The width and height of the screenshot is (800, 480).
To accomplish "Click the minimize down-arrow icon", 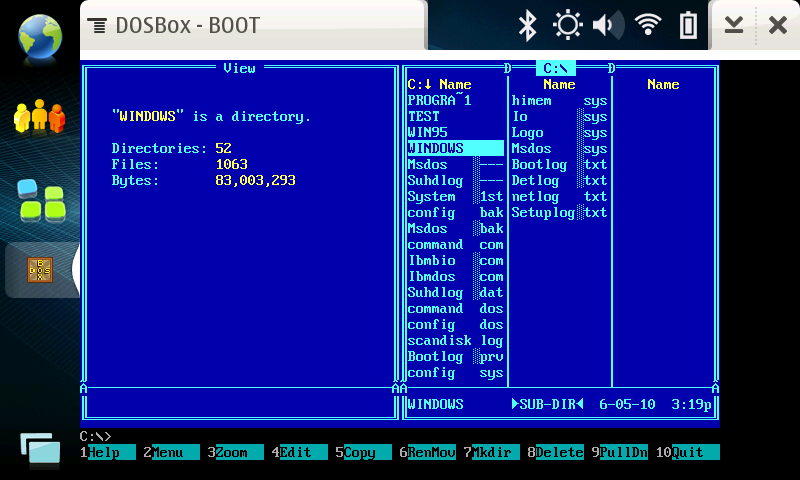I will 734,25.
